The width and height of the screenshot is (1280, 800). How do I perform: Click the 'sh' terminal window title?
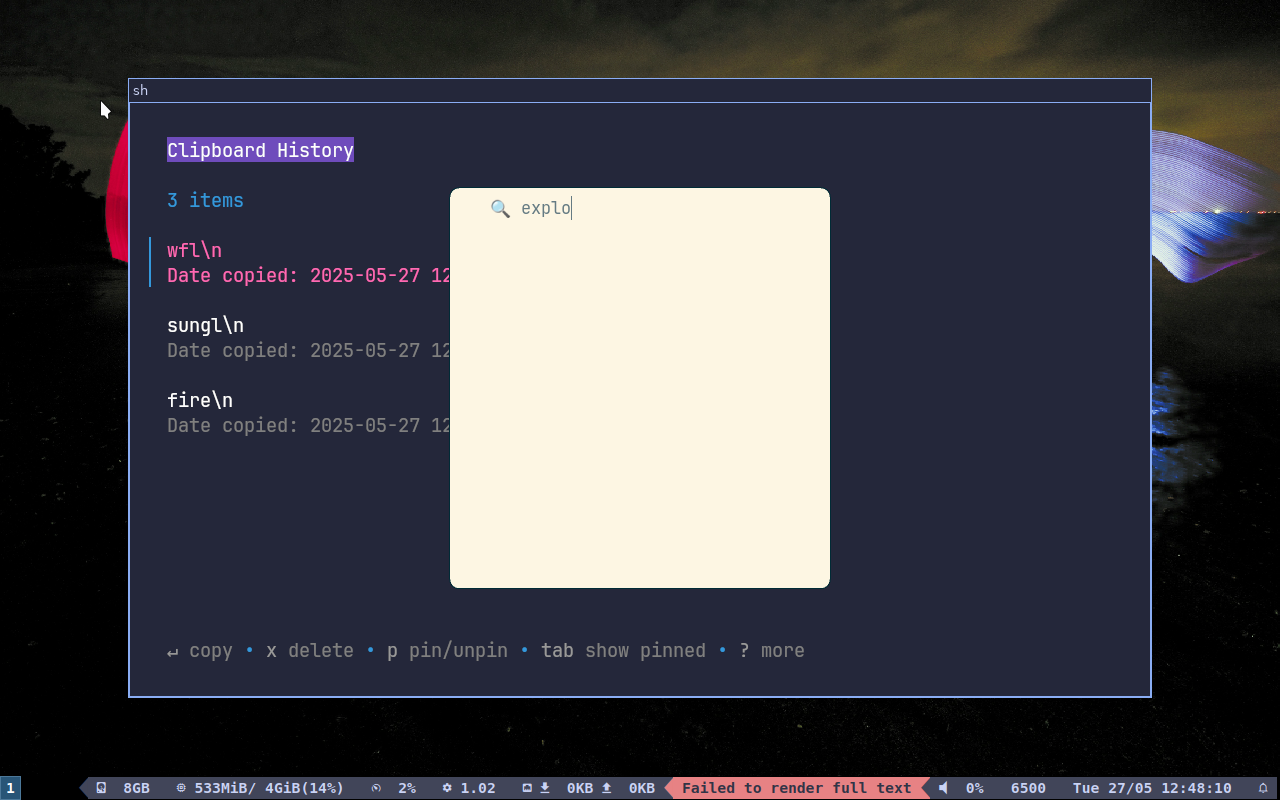140,90
